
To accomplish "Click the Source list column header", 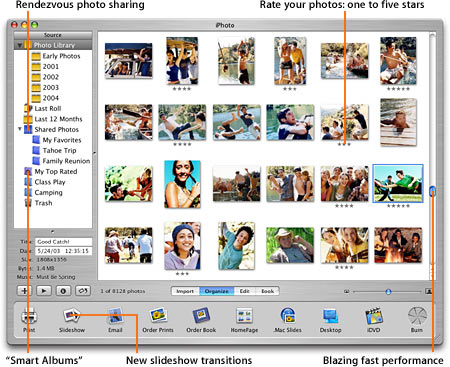I will [53, 35].
